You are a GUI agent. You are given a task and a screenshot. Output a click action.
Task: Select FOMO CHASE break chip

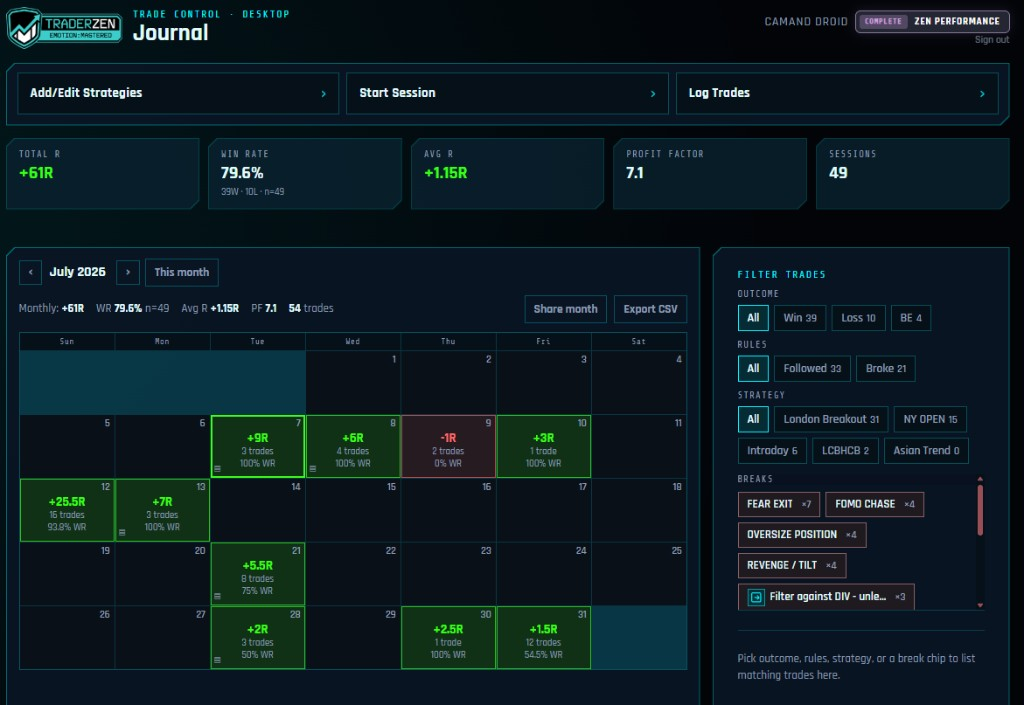874,504
